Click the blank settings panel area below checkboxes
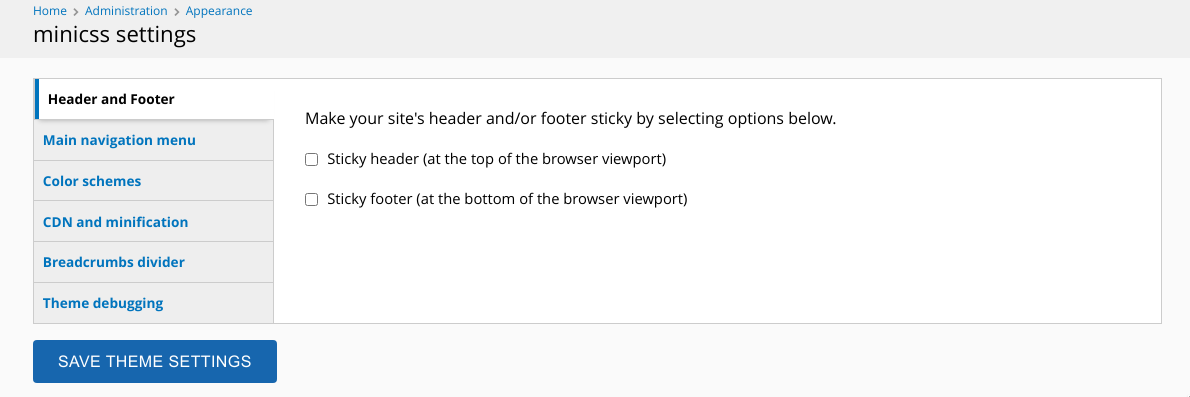Image resolution: width=1190 pixels, height=397 pixels. (717, 266)
